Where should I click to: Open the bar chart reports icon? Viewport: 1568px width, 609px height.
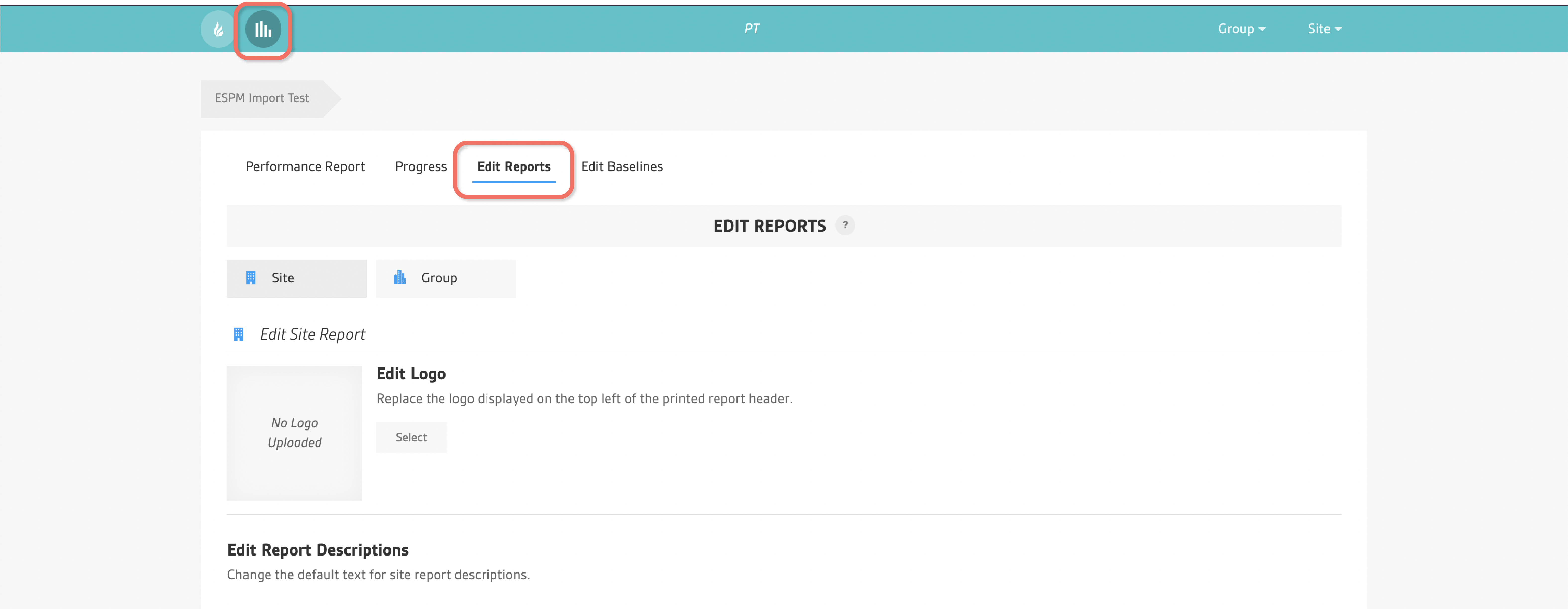263,29
